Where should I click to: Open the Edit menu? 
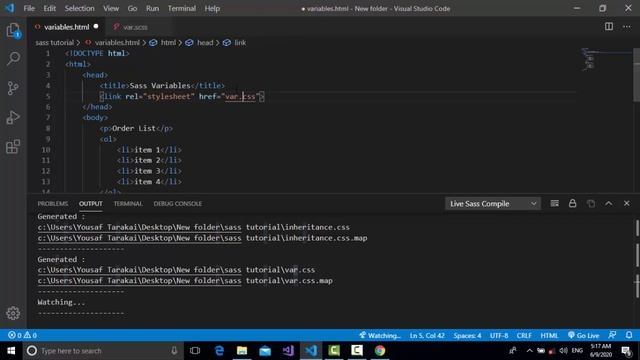[x=49, y=8]
